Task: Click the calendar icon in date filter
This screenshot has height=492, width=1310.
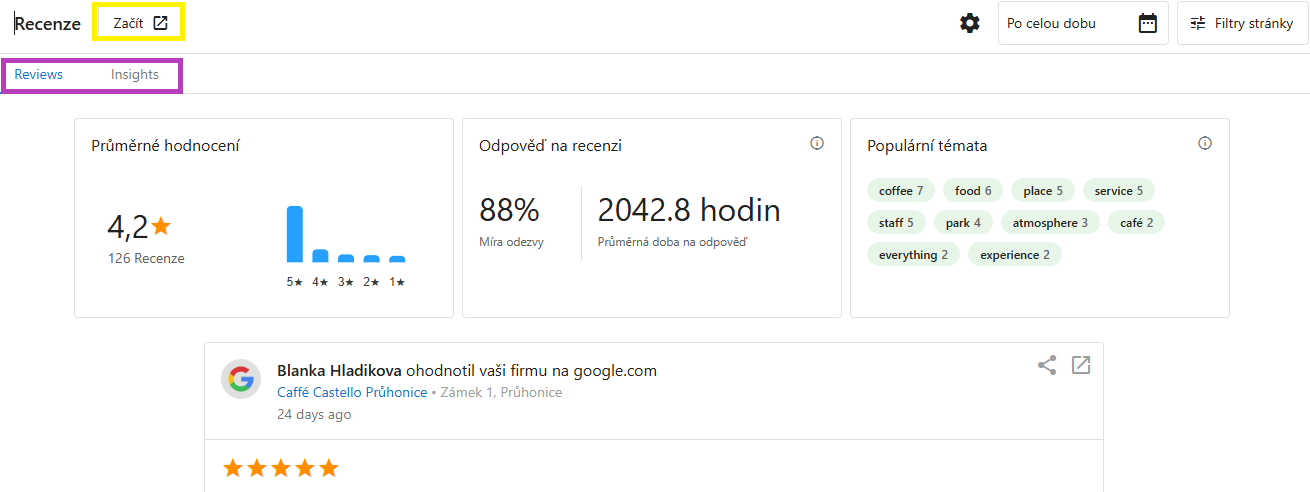Action: coord(1147,23)
